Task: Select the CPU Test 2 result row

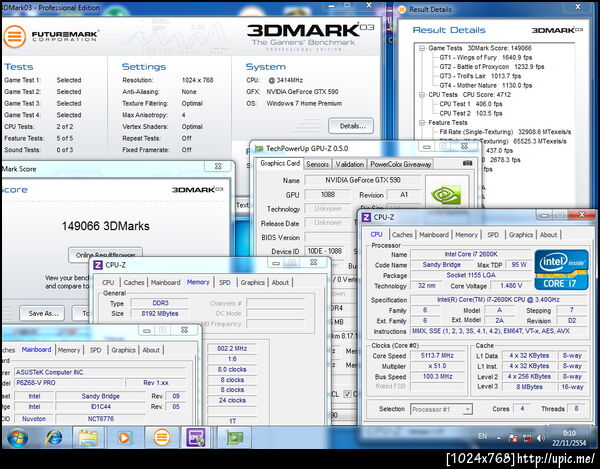Action: [471, 113]
